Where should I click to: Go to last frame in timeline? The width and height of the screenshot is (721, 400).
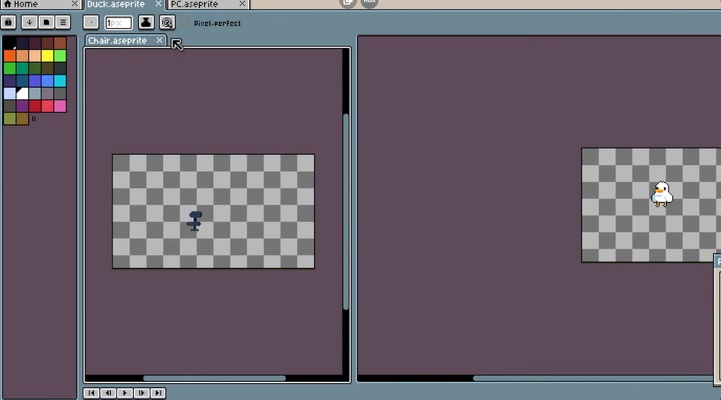[x=158, y=393]
